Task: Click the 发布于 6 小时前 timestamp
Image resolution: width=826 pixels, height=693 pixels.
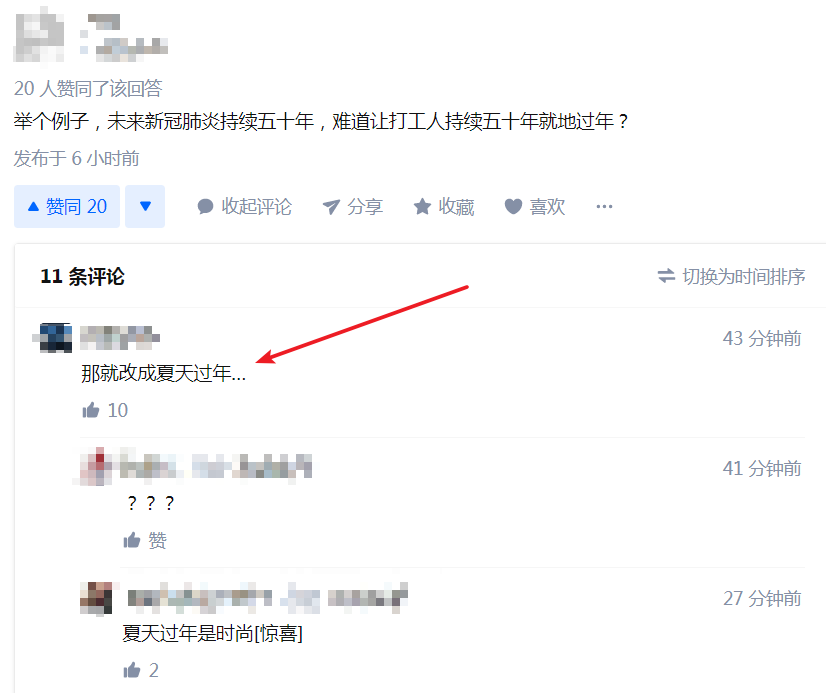Action: [x=76, y=158]
